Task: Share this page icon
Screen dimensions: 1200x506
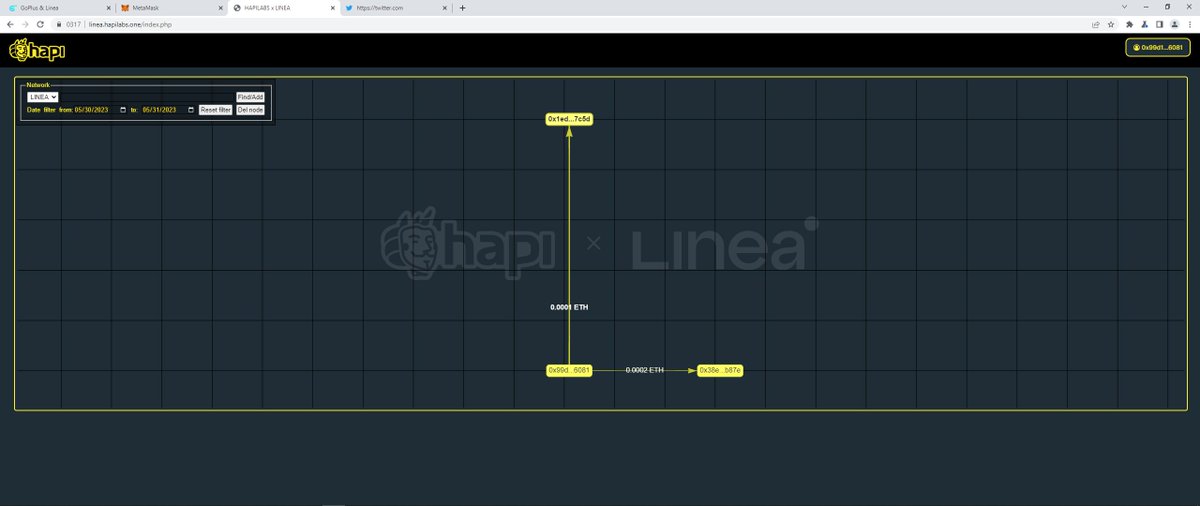Action: tap(1098, 24)
